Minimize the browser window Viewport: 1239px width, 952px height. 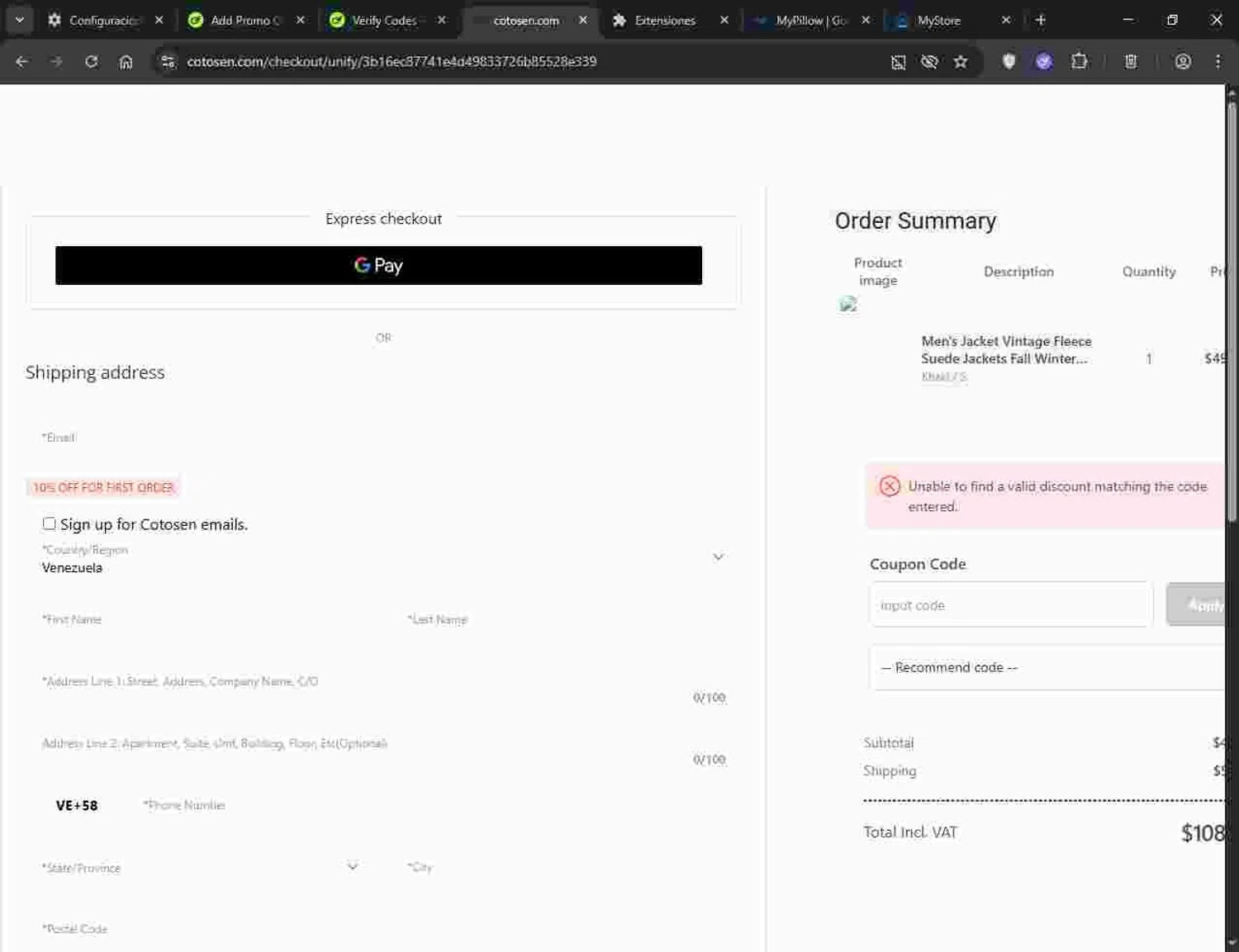[x=1127, y=20]
